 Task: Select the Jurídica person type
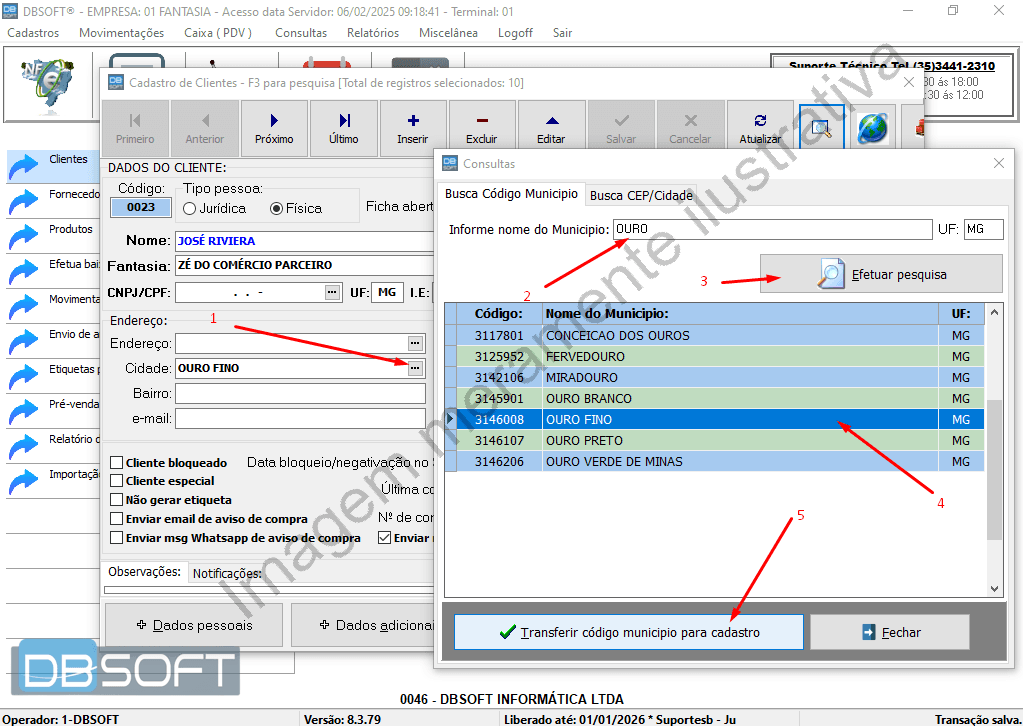(x=190, y=209)
